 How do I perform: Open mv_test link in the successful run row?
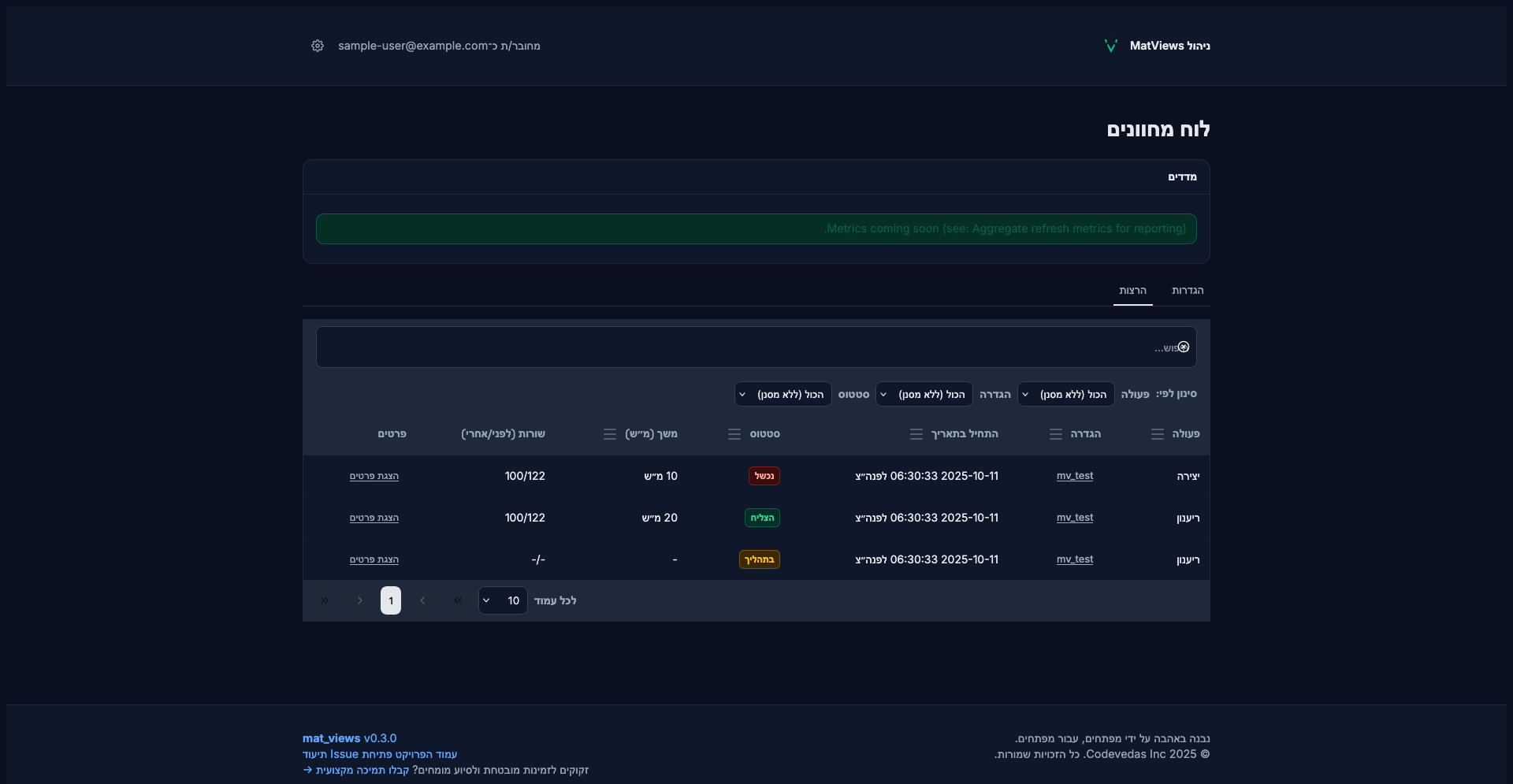pyautogui.click(x=1074, y=518)
